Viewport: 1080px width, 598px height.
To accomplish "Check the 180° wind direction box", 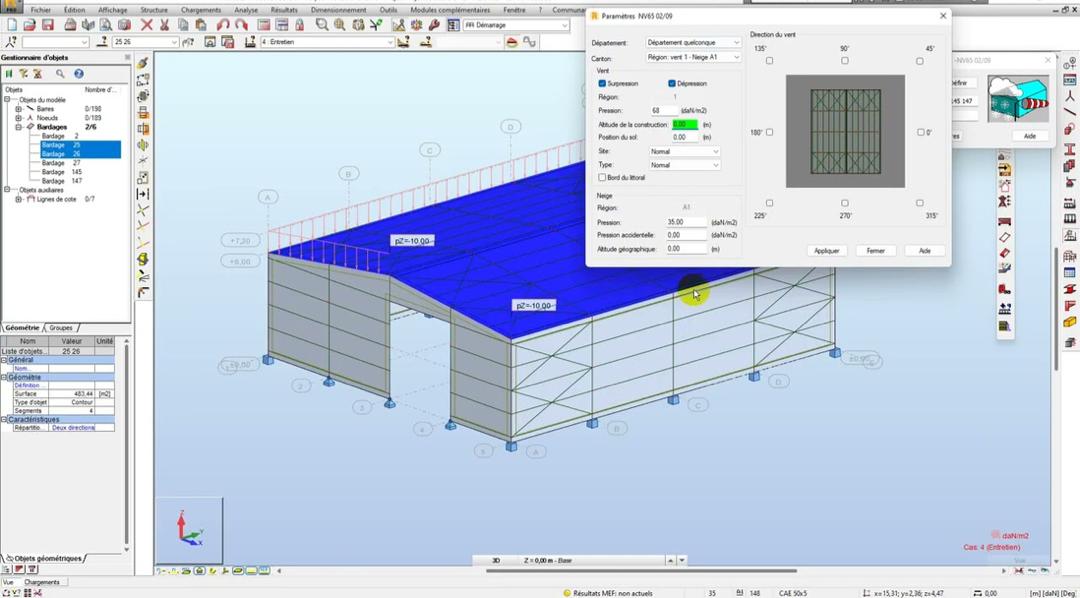I will [769, 132].
